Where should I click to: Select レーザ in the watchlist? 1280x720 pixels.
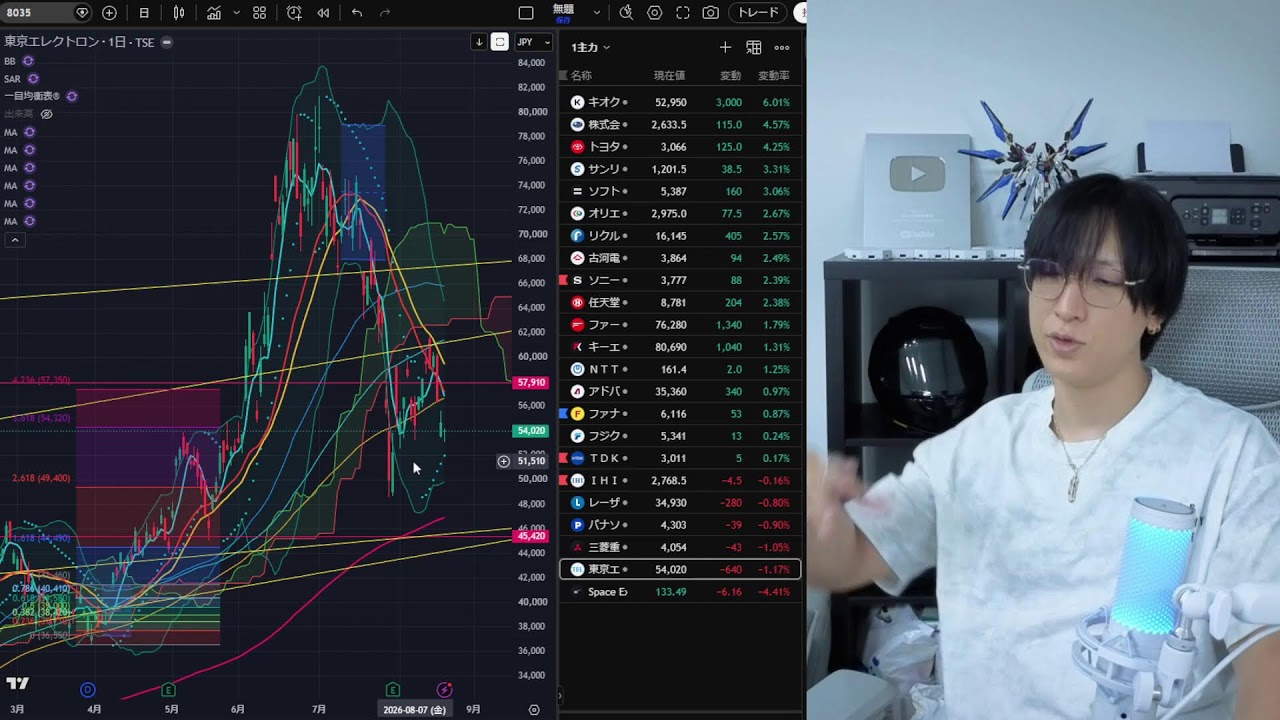point(680,503)
